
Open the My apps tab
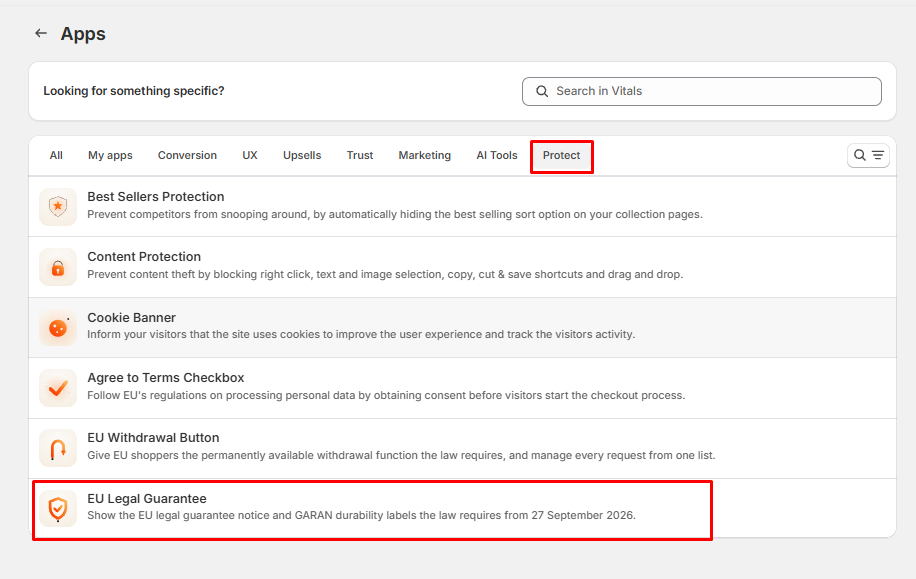pyautogui.click(x=110, y=155)
